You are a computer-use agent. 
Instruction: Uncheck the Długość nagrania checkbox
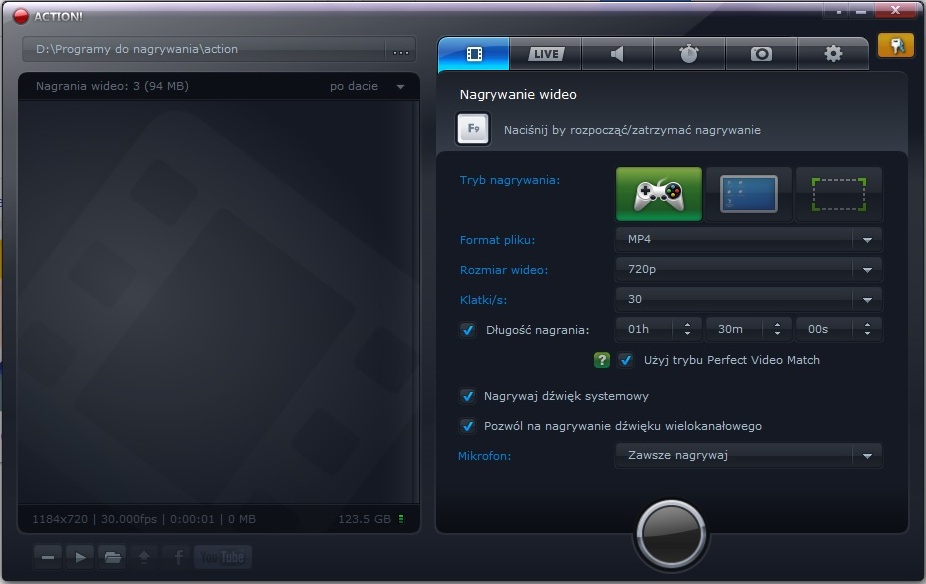[x=468, y=329]
